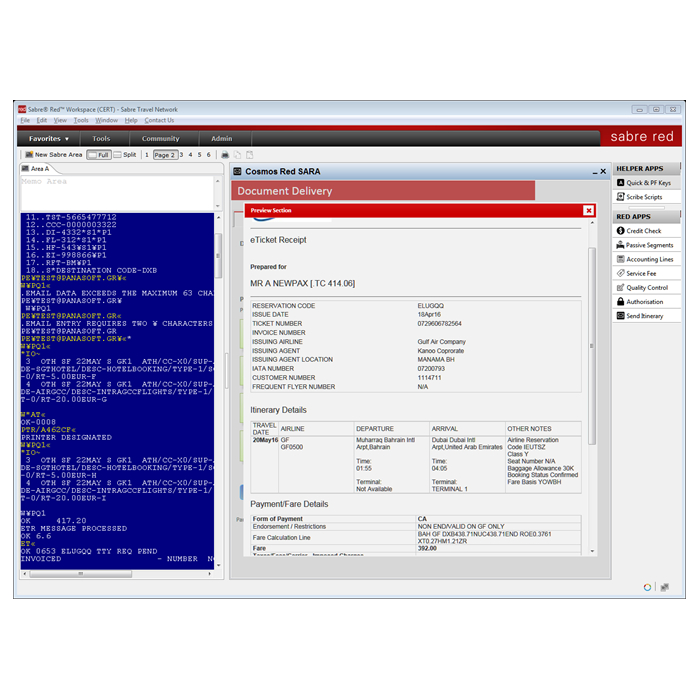The image size is (700, 700).
Task: Click the printer icon in toolbar
Action: coord(225,155)
